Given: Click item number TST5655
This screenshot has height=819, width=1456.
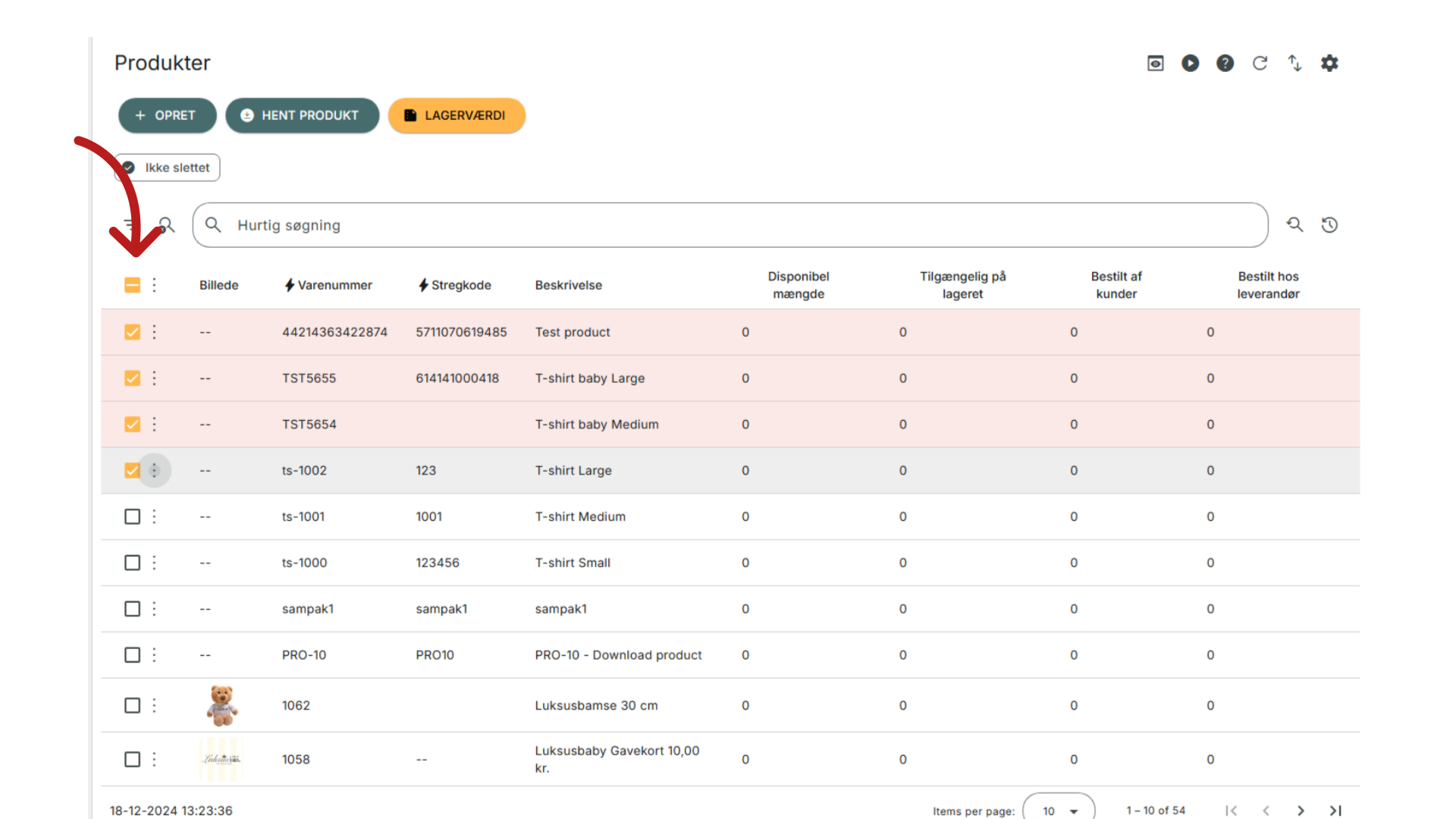Looking at the screenshot, I should [309, 378].
